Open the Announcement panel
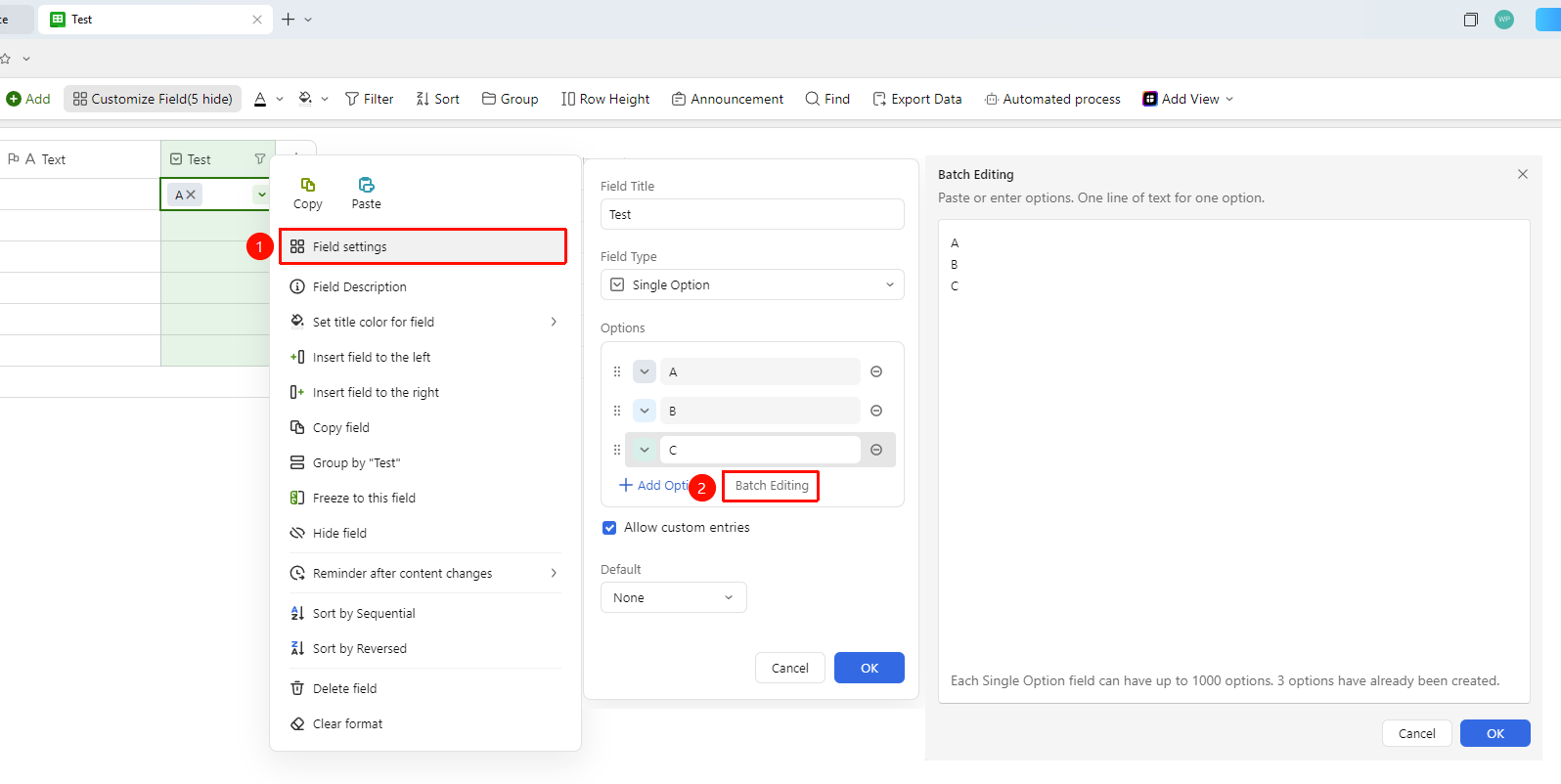Viewport: 1561px width, 784px height. (728, 99)
